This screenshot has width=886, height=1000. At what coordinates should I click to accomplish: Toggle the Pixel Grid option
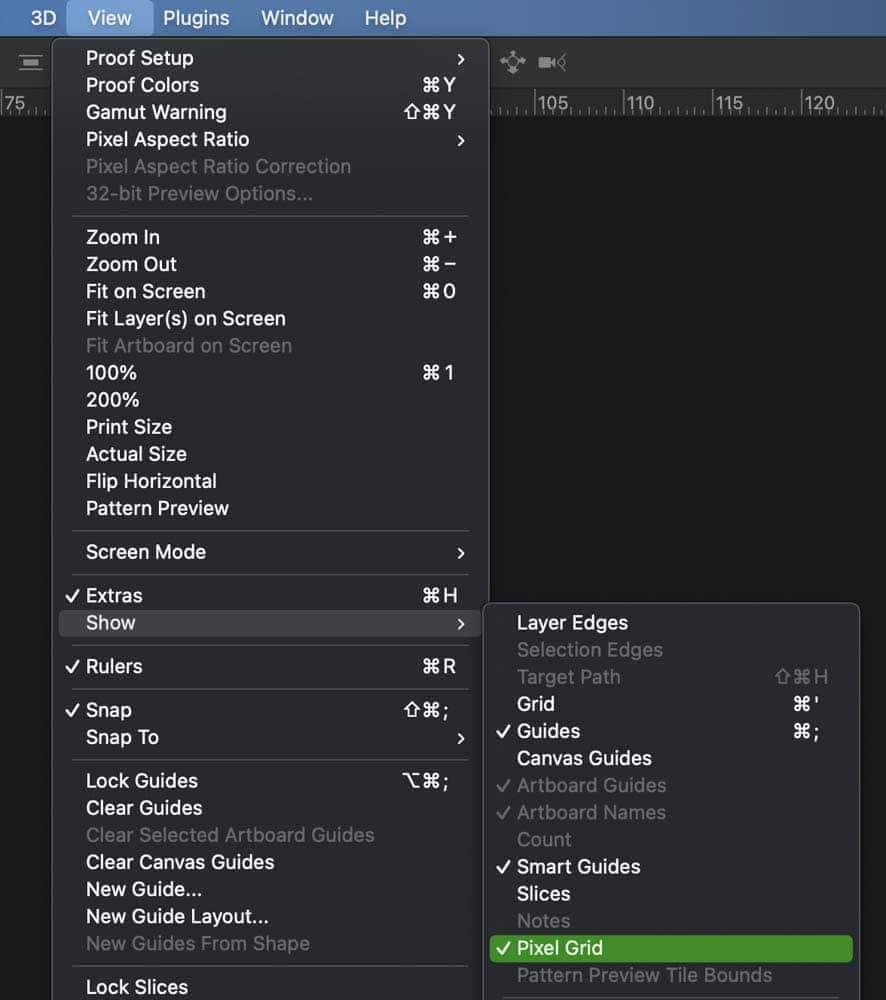[671, 948]
